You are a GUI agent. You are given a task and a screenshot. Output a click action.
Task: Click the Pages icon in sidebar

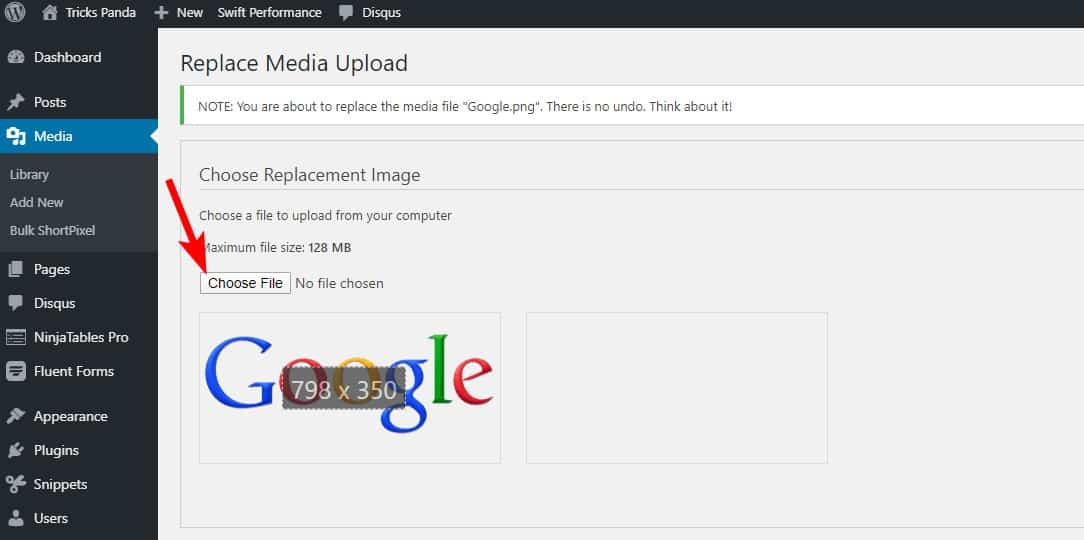(x=16, y=269)
